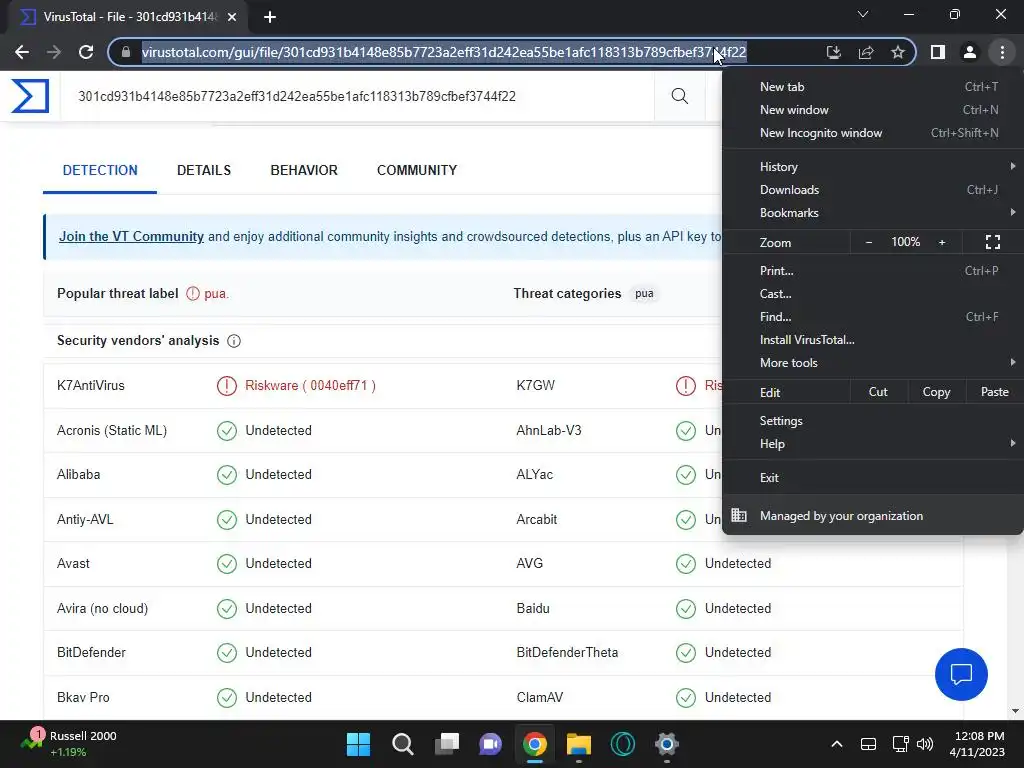1024x768 pixels.
Task: Click the Chrome address bar URL
Action: point(444,52)
